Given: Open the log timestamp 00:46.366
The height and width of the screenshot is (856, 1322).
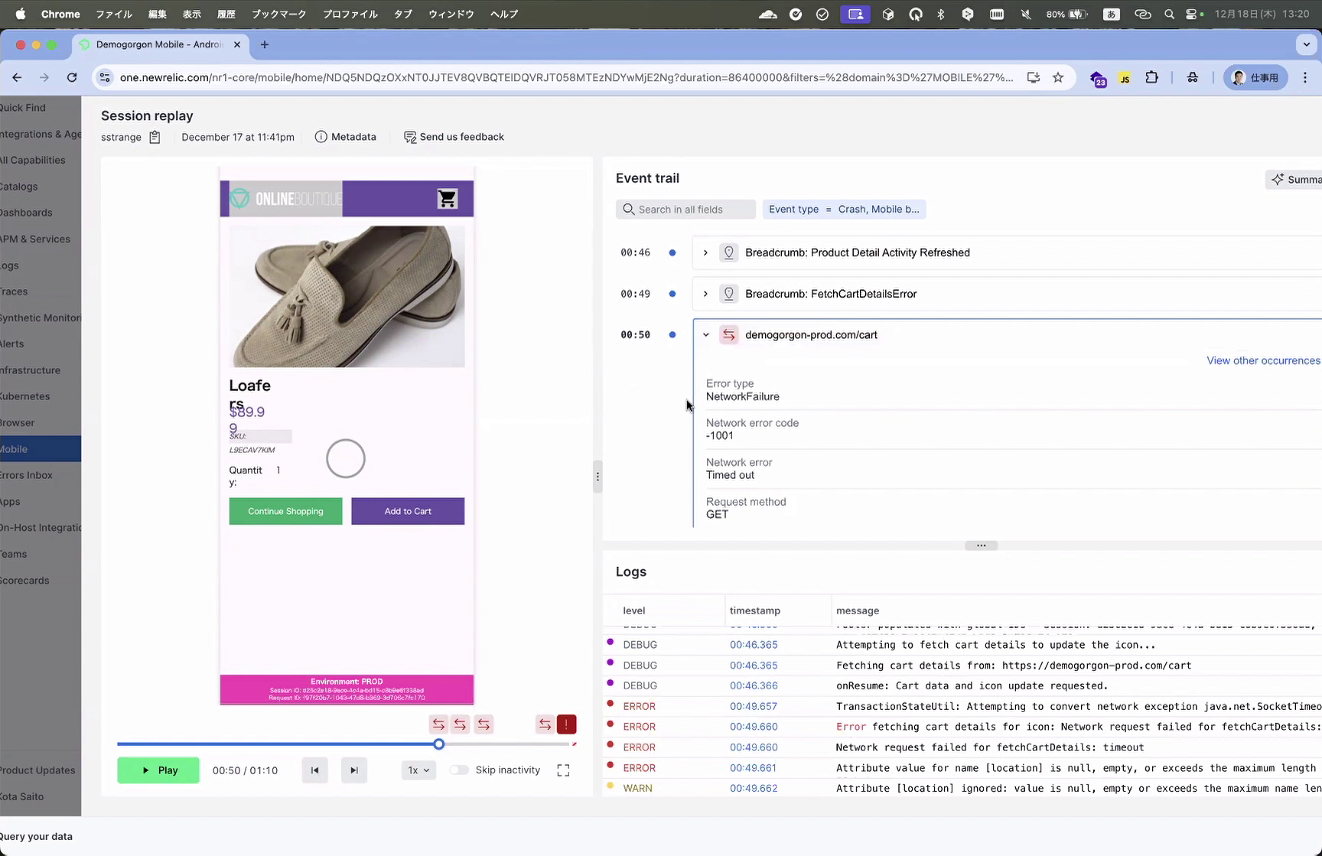Looking at the screenshot, I should click(x=753, y=686).
